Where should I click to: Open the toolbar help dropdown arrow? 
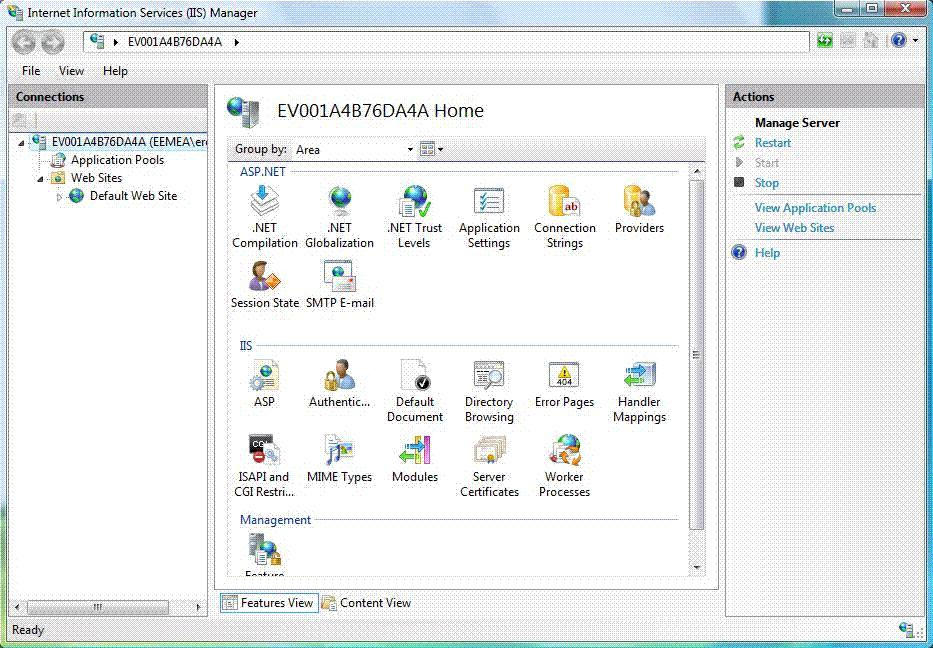pos(916,41)
